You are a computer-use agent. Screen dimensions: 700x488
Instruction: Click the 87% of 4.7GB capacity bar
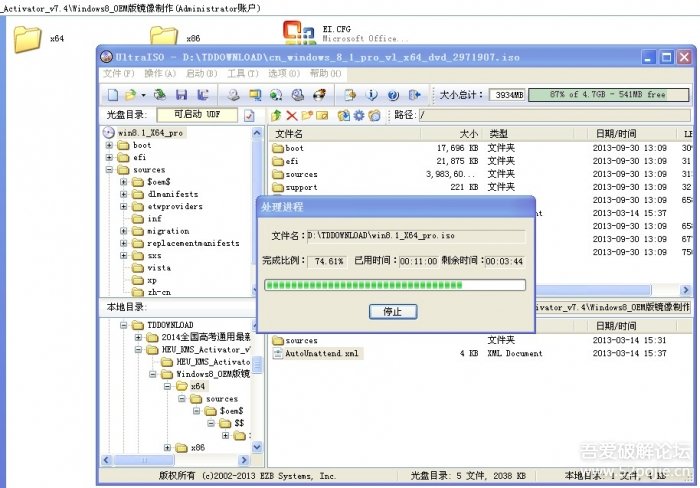608,95
